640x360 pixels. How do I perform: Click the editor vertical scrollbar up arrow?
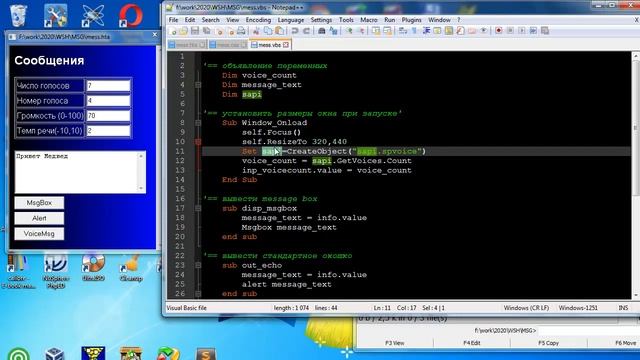636,56
